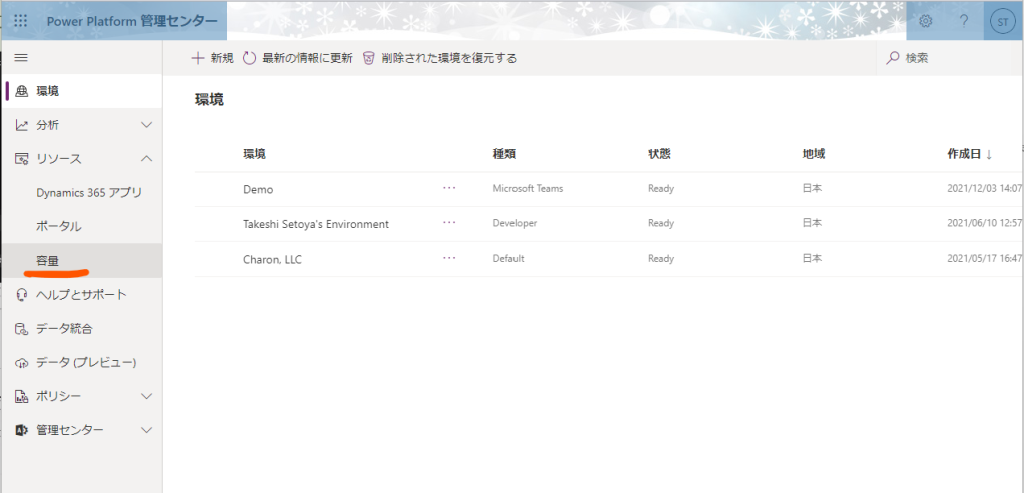The height and width of the screenshot is (493, 1024).
Task: Focus the 検索 input field
Action: [950, 58]
